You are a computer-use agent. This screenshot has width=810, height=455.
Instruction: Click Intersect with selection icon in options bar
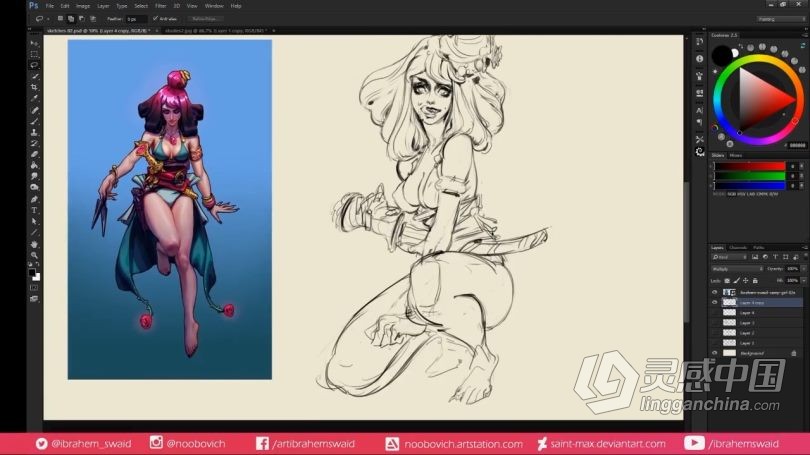pyautogui.click(x=93, y=19)
